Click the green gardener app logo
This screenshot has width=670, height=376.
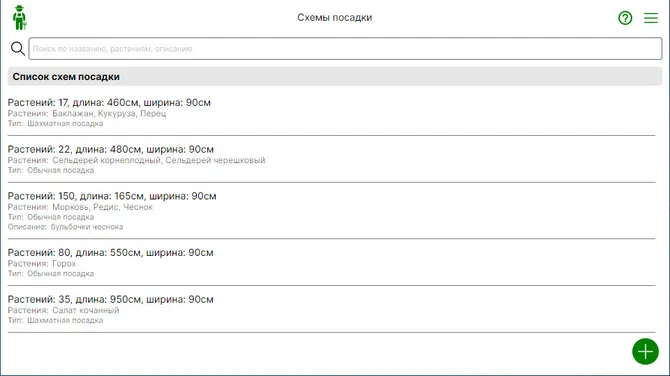[19, 18]
